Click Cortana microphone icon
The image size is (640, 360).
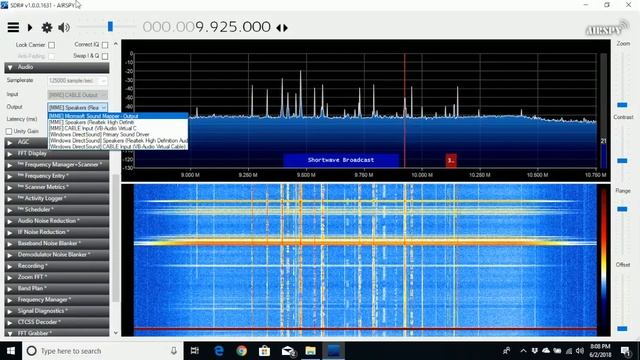174,351
